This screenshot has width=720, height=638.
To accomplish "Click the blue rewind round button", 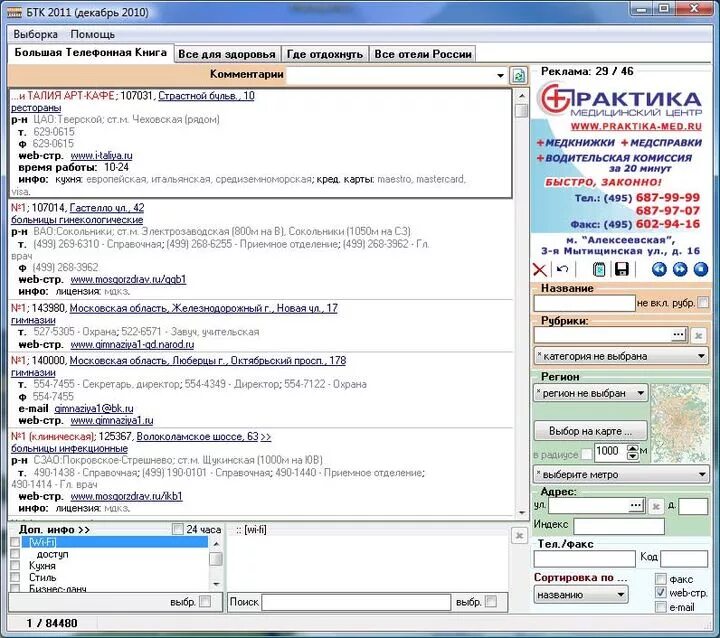I will point(659,269).
